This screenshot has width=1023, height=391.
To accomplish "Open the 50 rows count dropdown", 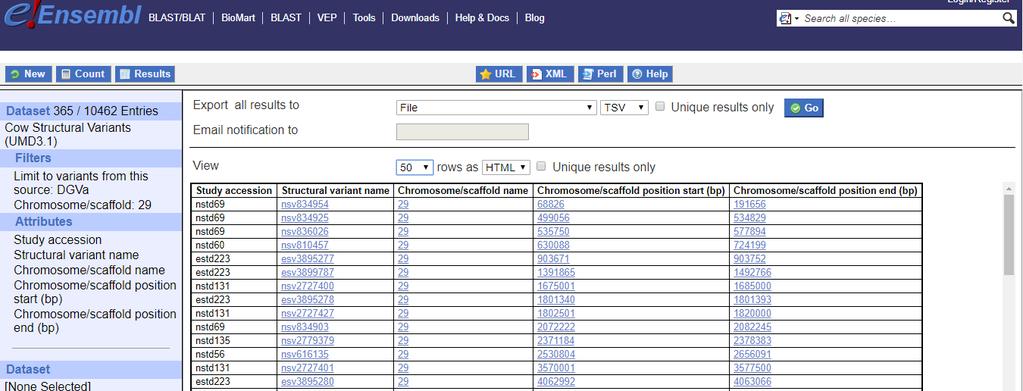I will (414, 167).
